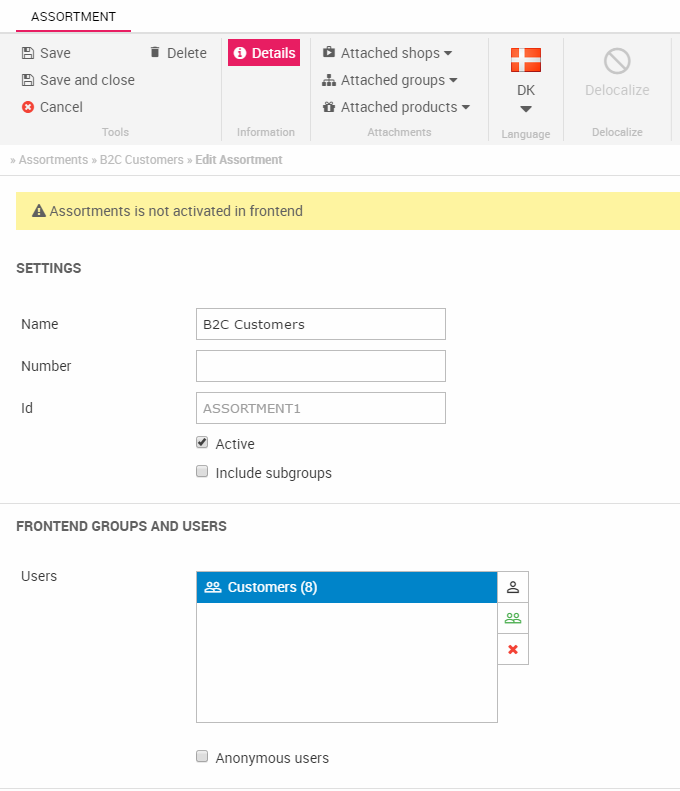Click into the Number input field
This screenshot has height=791, width=680.
point(320,366)
